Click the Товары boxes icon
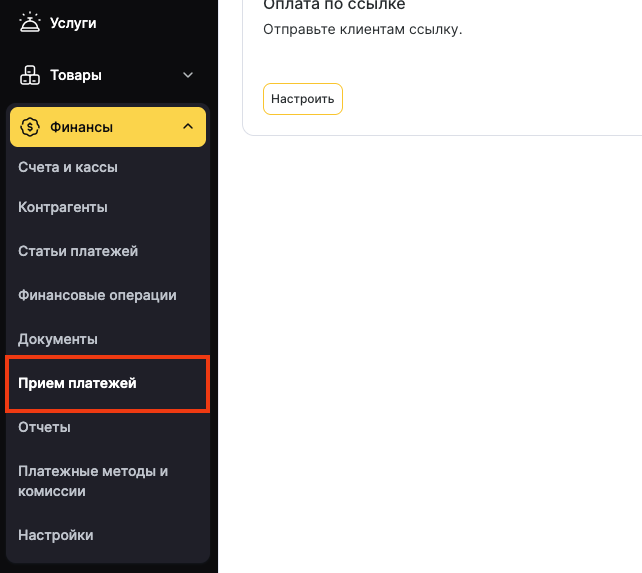The width and height of the screenshot is (642, 573). tap(29, 75)
